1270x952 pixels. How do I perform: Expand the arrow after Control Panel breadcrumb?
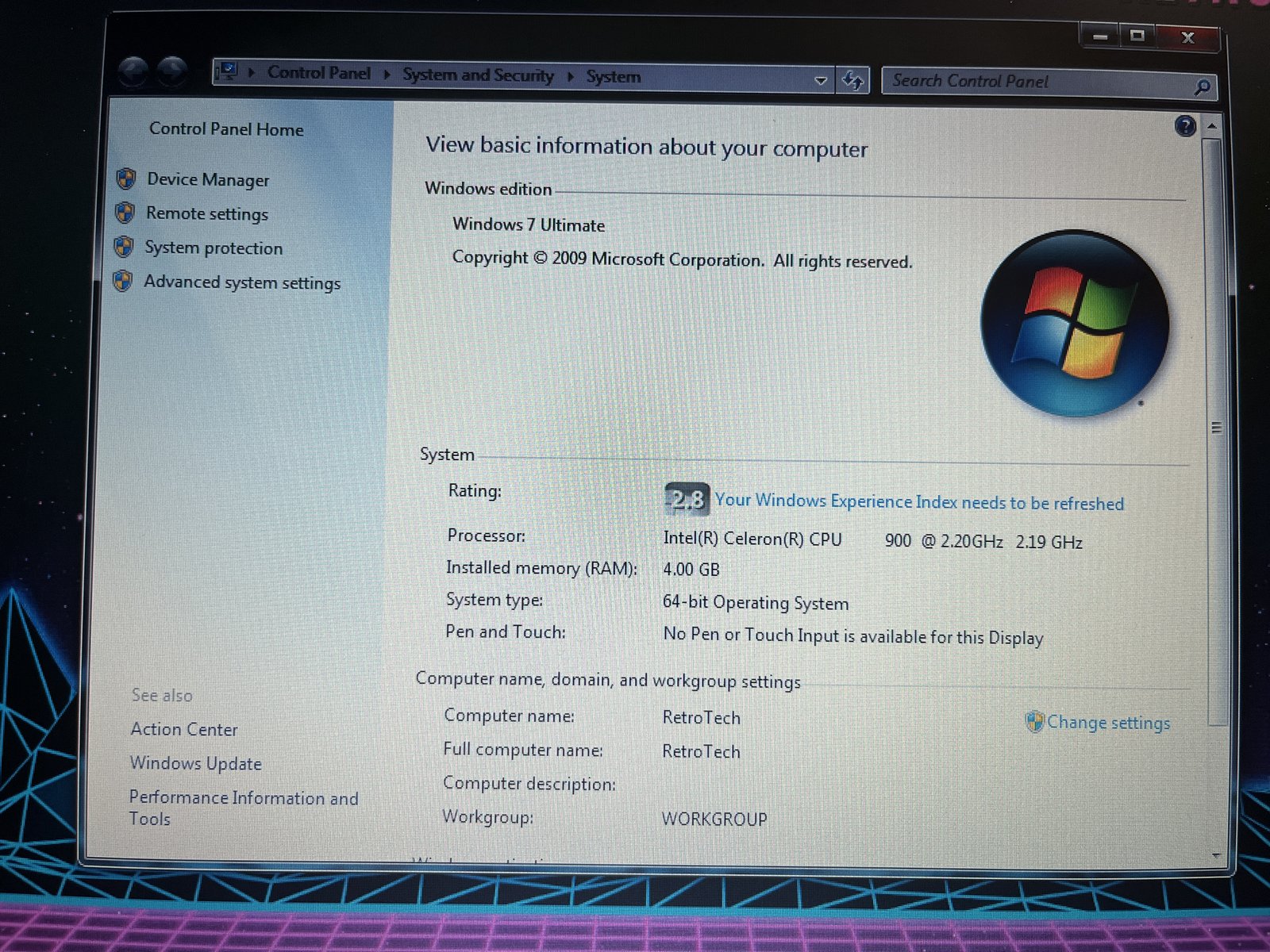387,75
